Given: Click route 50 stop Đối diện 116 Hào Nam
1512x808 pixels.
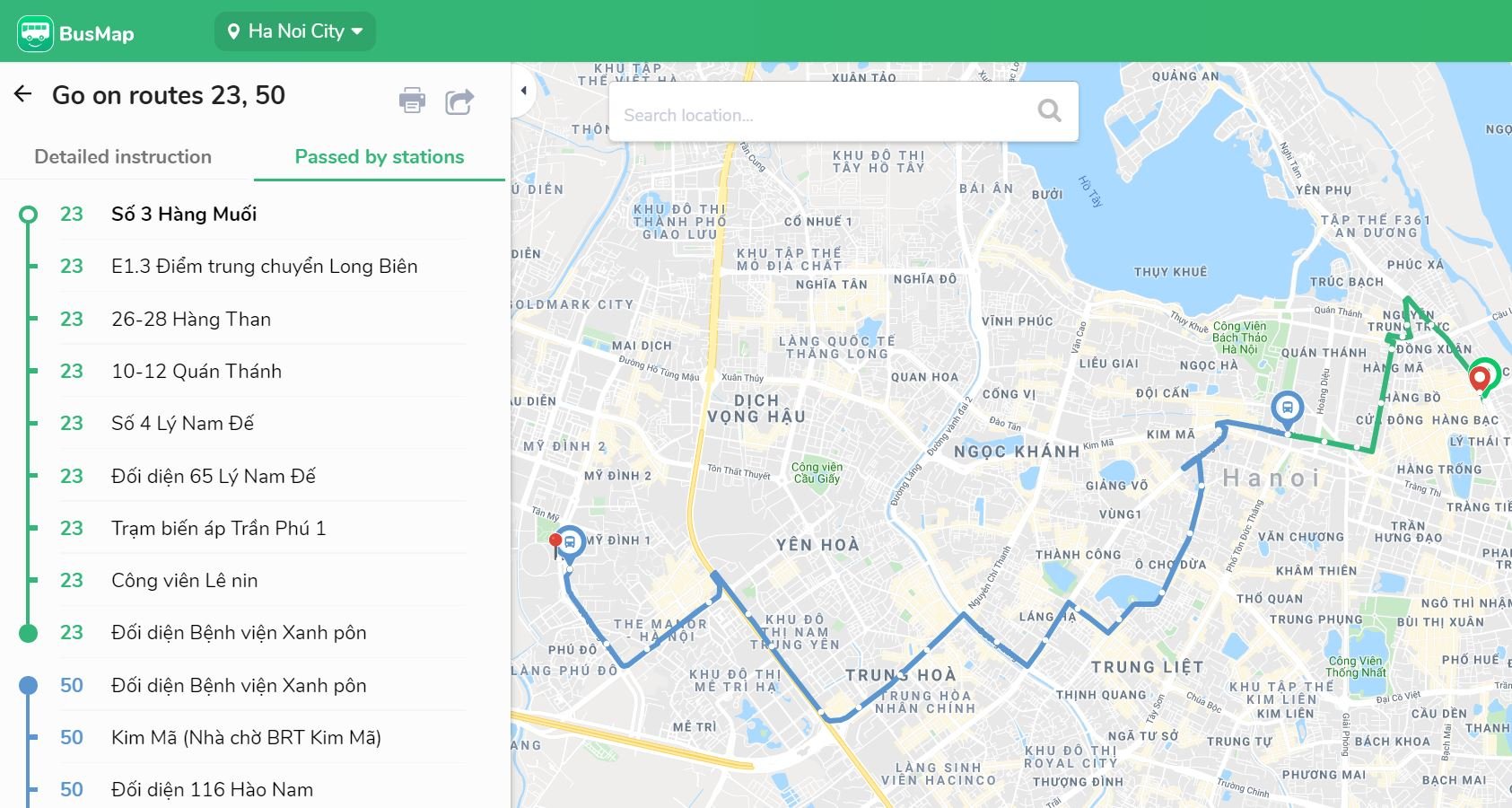Looking at the screenshot, I should (x=212, y=790).
